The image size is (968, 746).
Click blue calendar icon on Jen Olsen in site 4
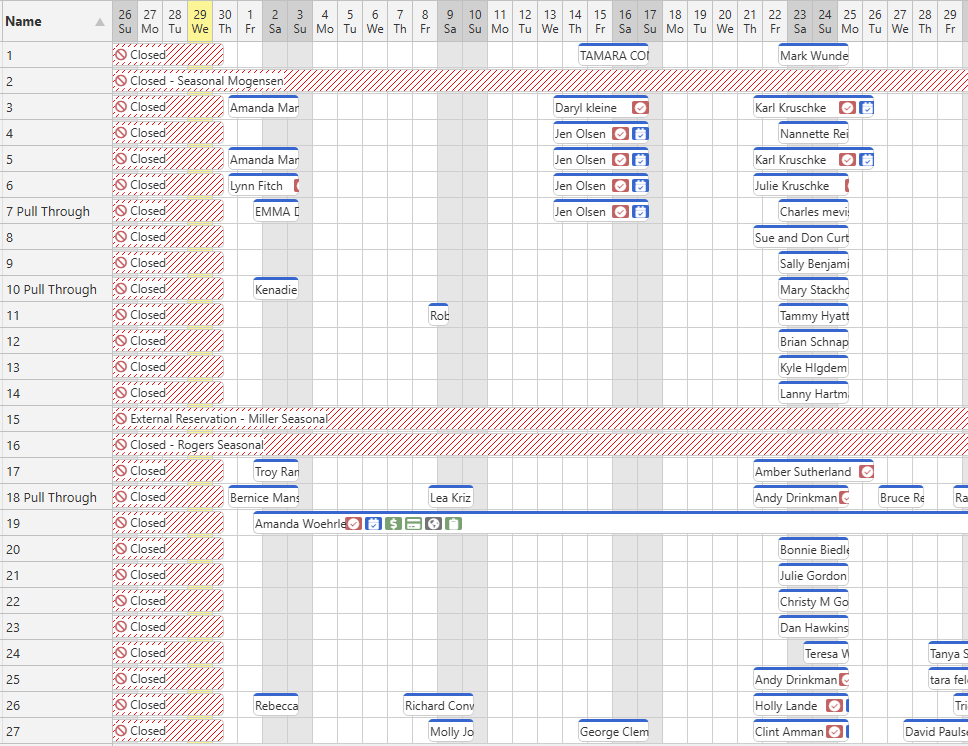pos(640,133)
